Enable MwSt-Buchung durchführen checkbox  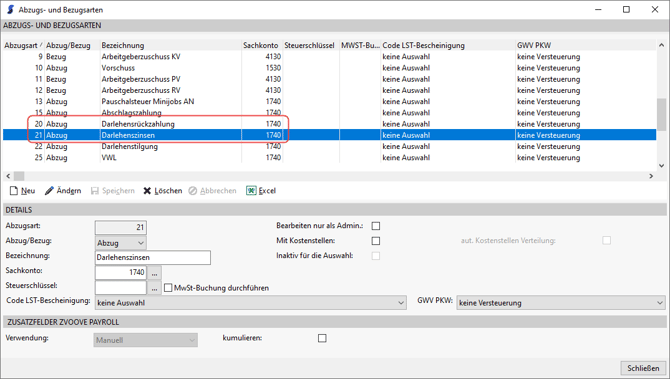point(168,288)
